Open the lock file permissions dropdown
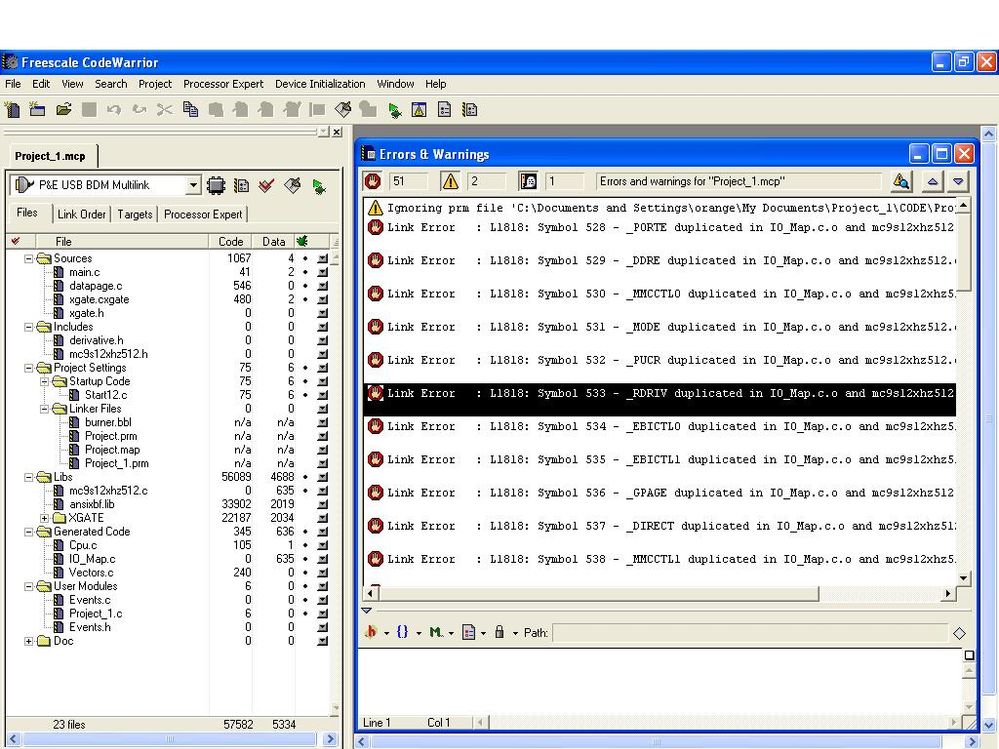This screenshot has width=999, height=749. pos(506,632)
